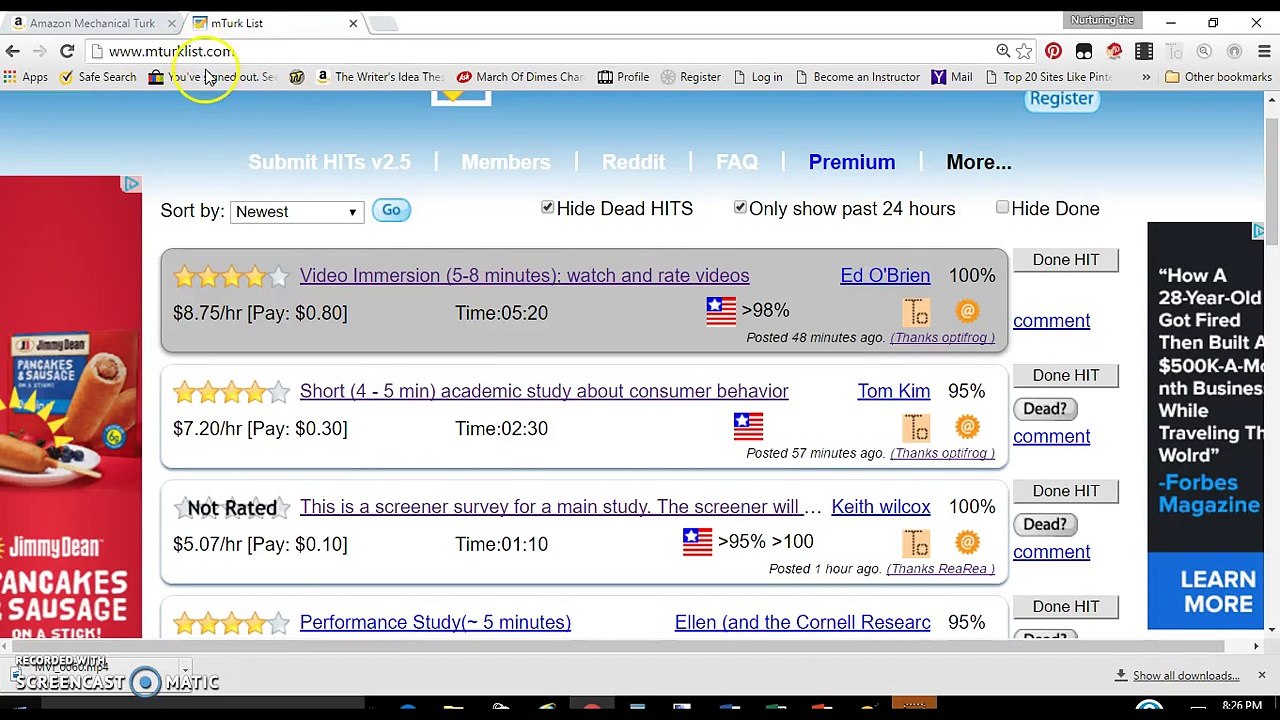Switch to the Amazon Mechanical Turk tab

(x=92, y=23)
